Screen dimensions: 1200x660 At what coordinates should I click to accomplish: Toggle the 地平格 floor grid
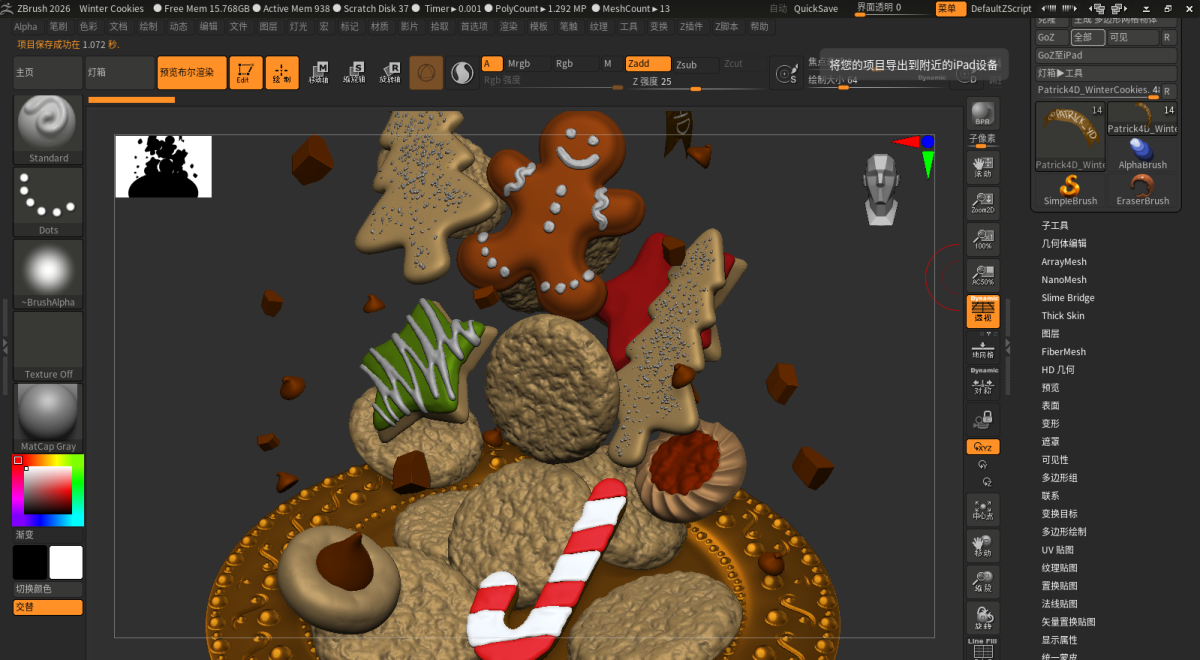coord(983,349)
